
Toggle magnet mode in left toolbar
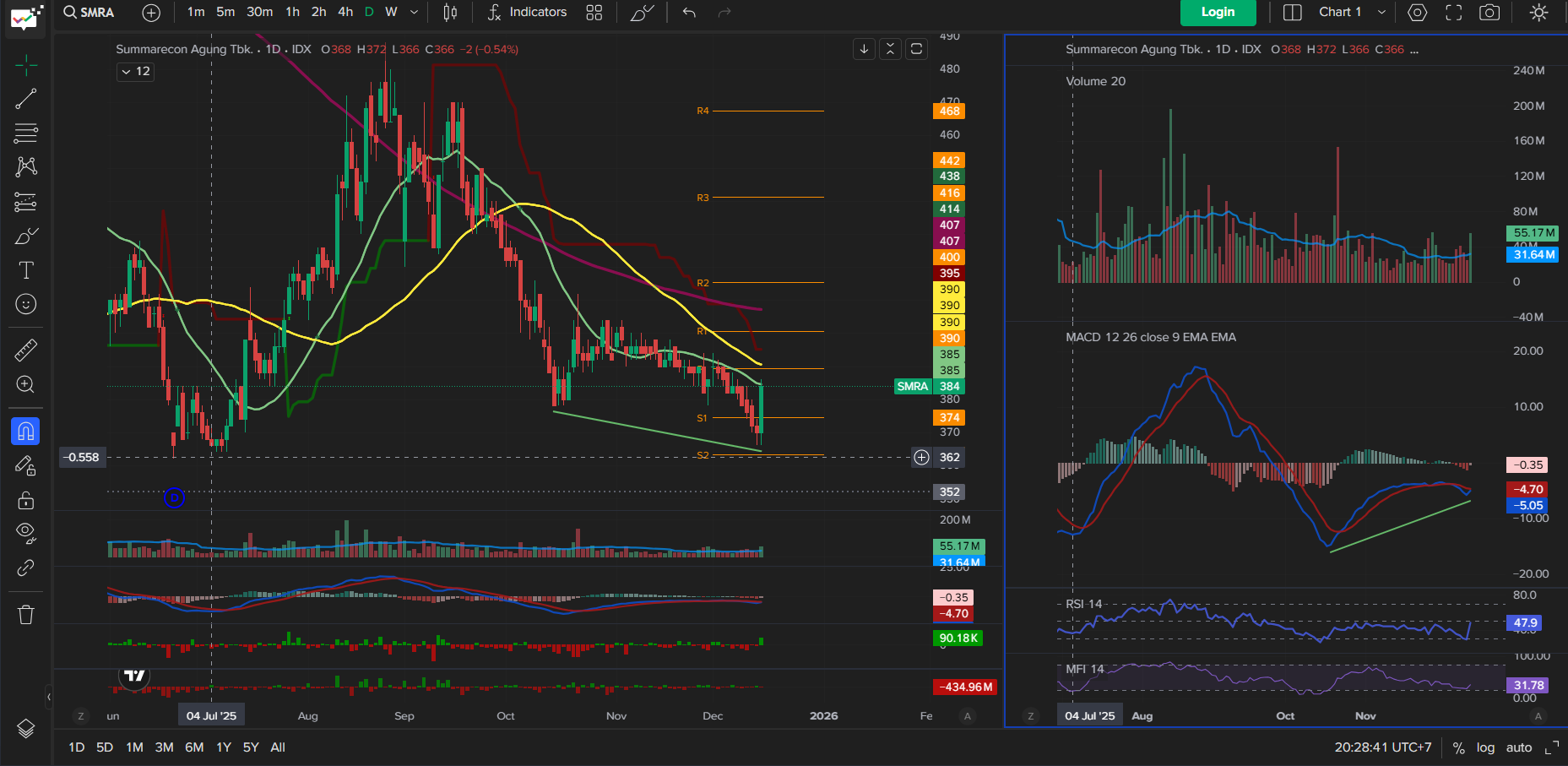pos(26,432)
